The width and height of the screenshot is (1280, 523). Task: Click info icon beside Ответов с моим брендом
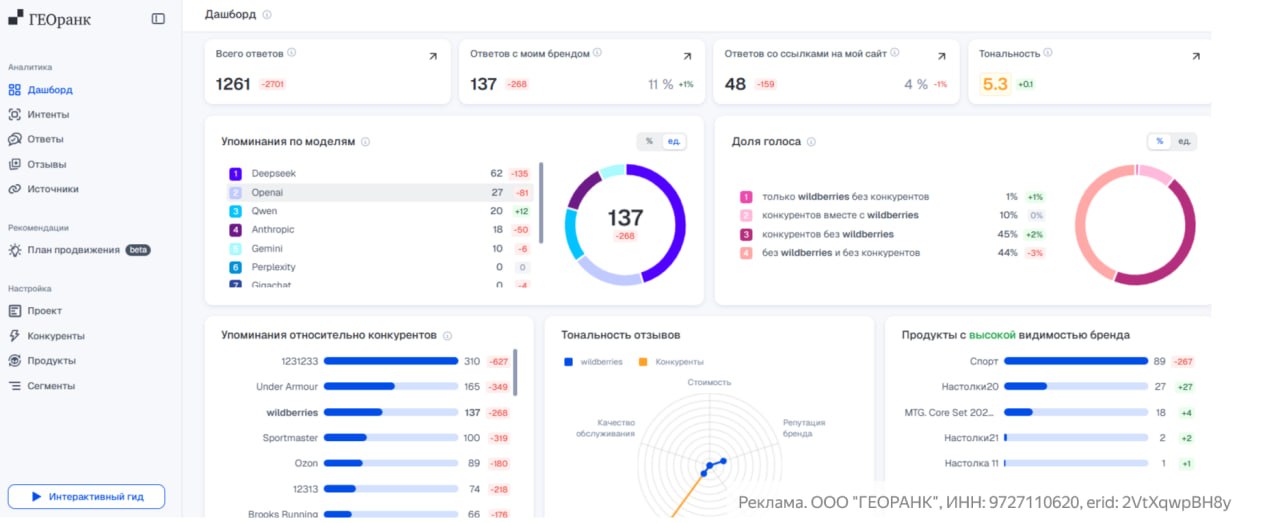pos(598,53)
